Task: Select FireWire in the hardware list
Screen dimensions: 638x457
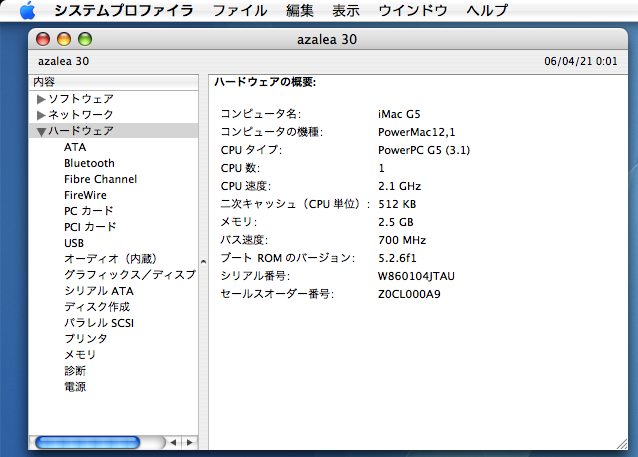Action: (x=85, y=195)
